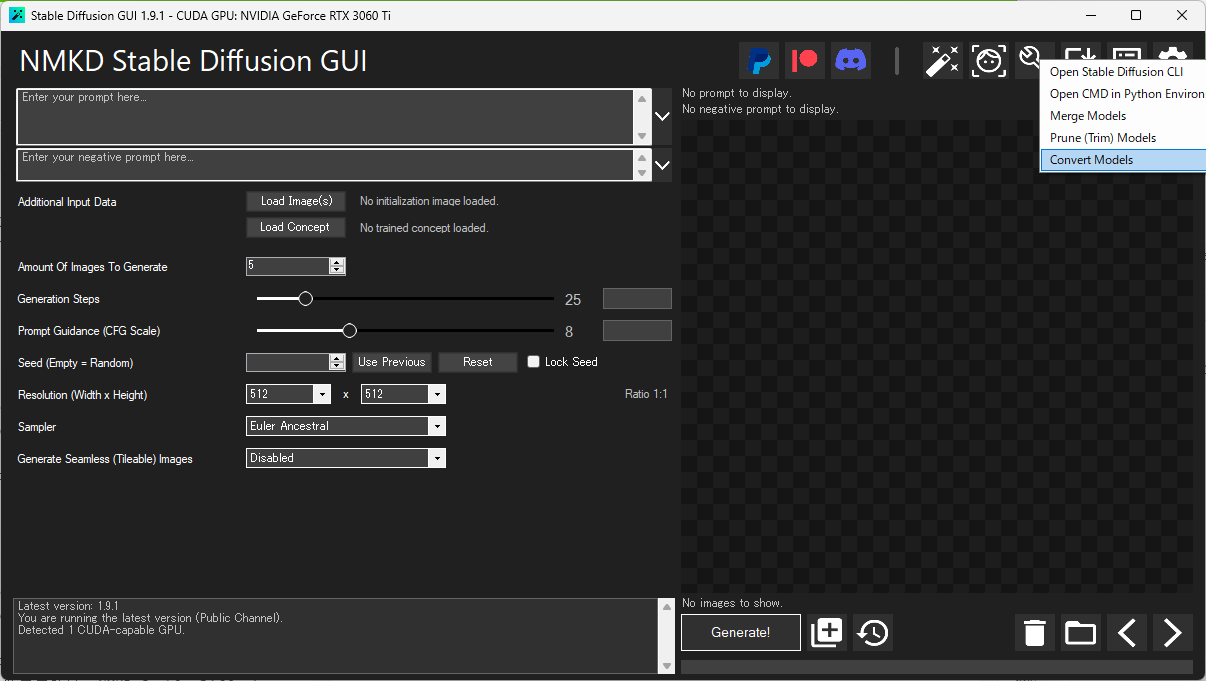Viewport: 1206px width, 681px height.
Task: Click the Generate! button
Action: click(x=741, y=632)
